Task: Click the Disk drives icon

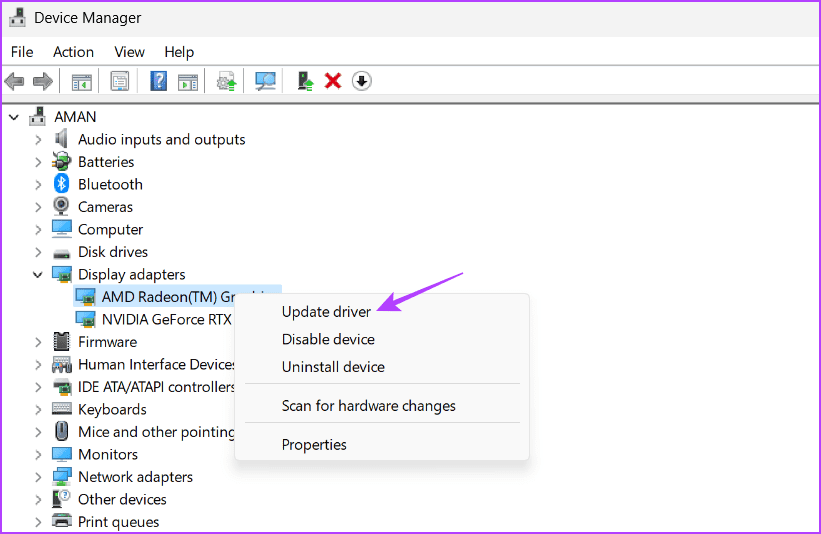Action: 62,253
